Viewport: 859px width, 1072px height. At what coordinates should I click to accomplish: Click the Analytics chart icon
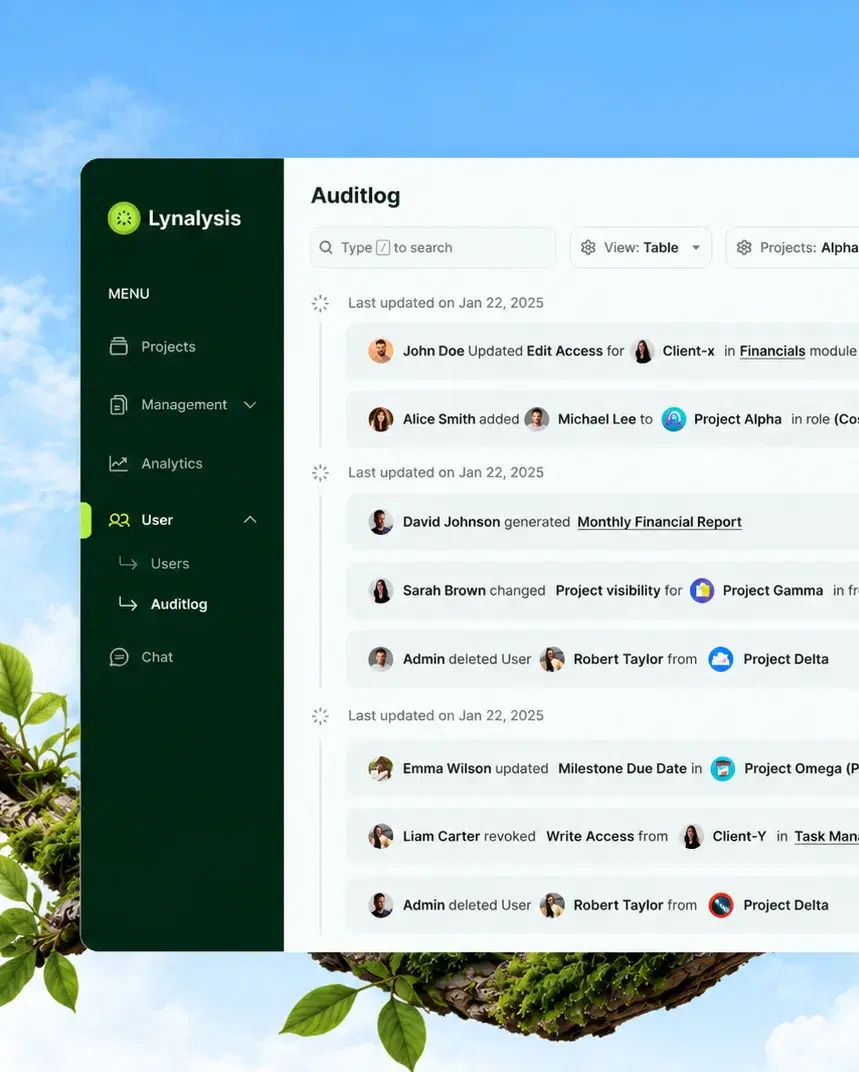[118, 464]
